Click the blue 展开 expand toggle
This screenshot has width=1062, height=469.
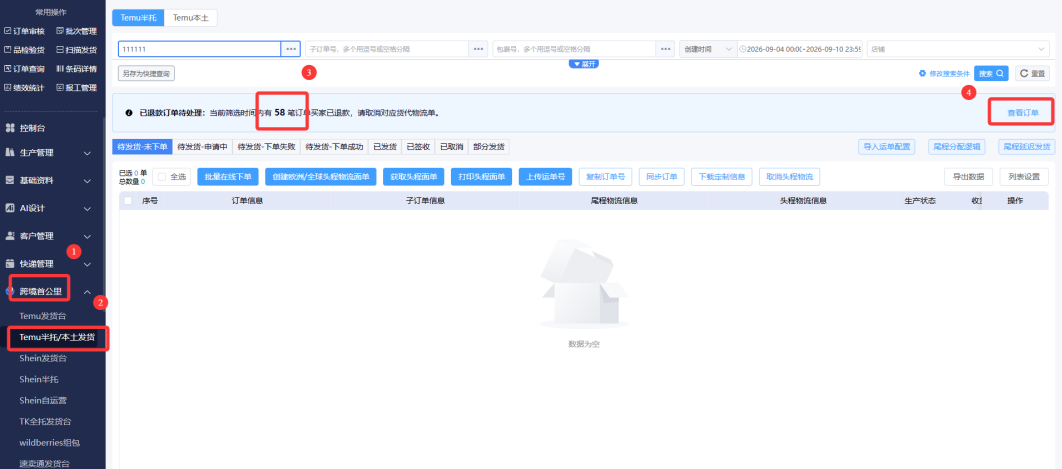click(584, 64)
